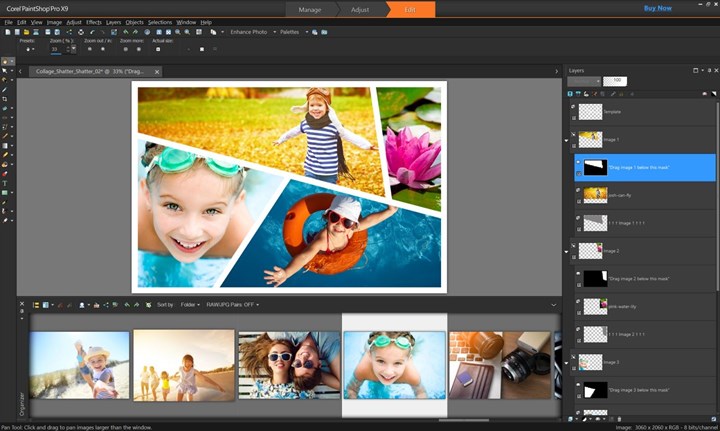Switch to the Manage tab

[311, 9]
